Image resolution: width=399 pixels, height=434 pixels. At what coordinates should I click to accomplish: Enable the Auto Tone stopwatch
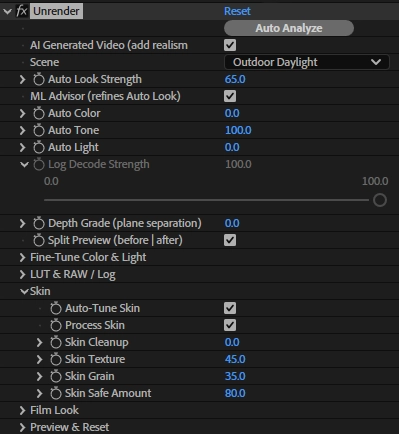(x=39, y=130)
